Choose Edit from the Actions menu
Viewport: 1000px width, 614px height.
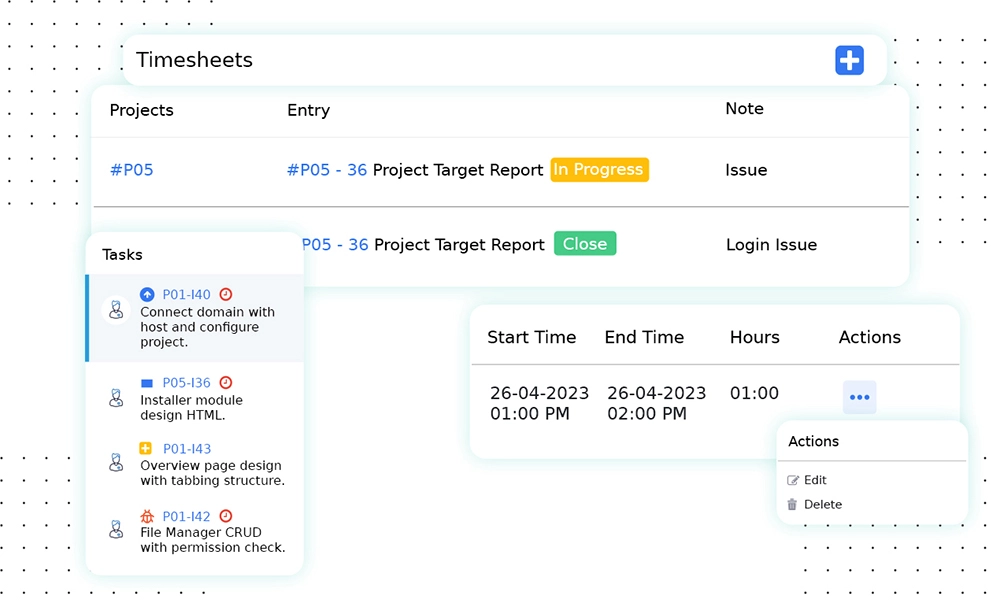coord(814,480)
